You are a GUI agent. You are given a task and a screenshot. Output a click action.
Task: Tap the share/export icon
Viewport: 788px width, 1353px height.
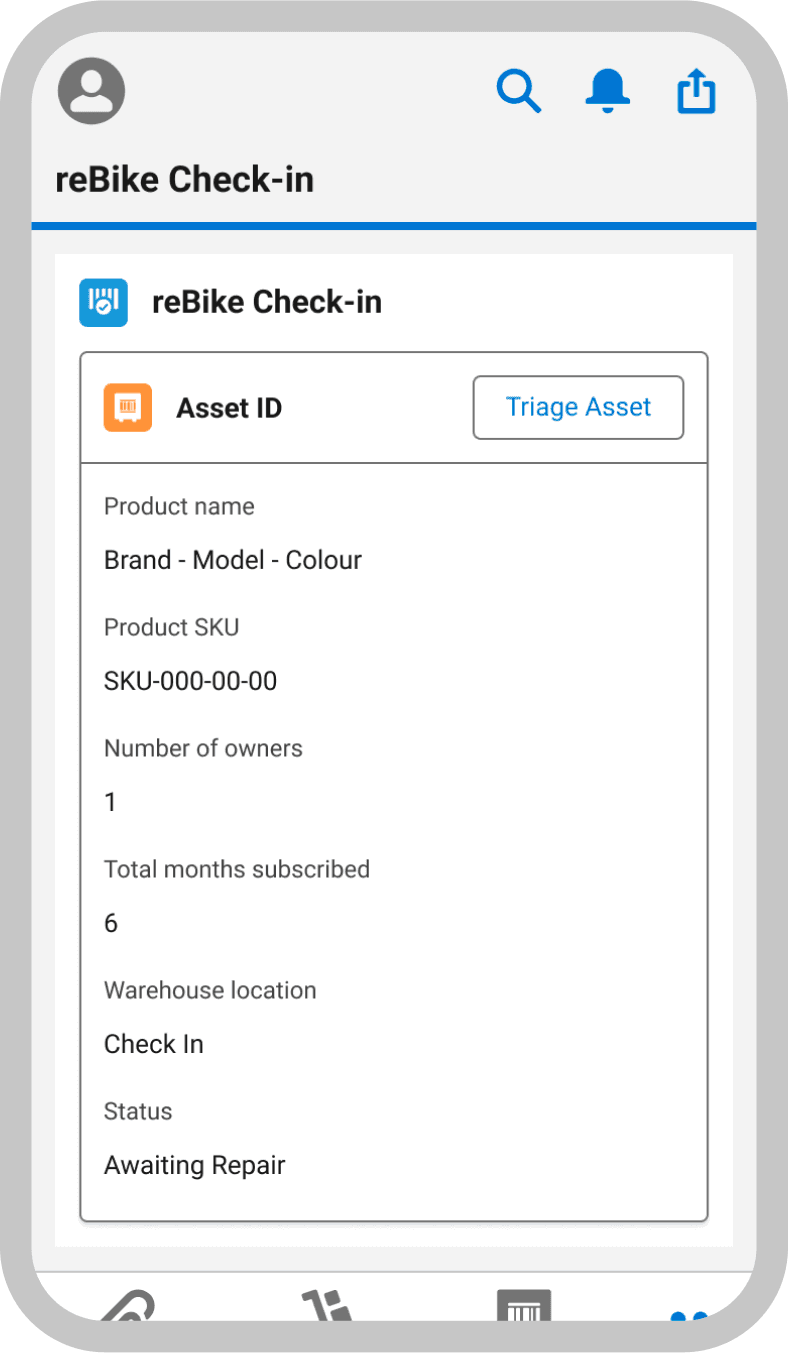tap(696, 90)
